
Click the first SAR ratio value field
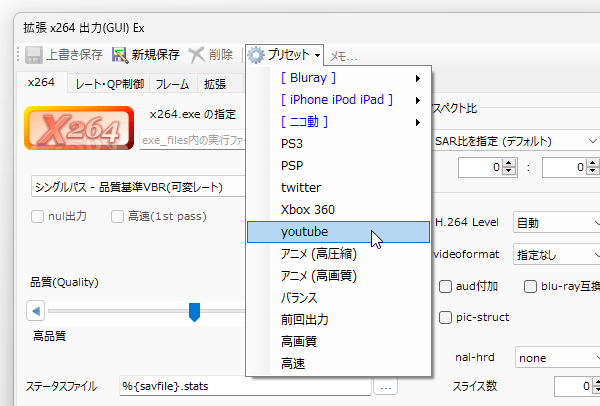click(480, 167)
